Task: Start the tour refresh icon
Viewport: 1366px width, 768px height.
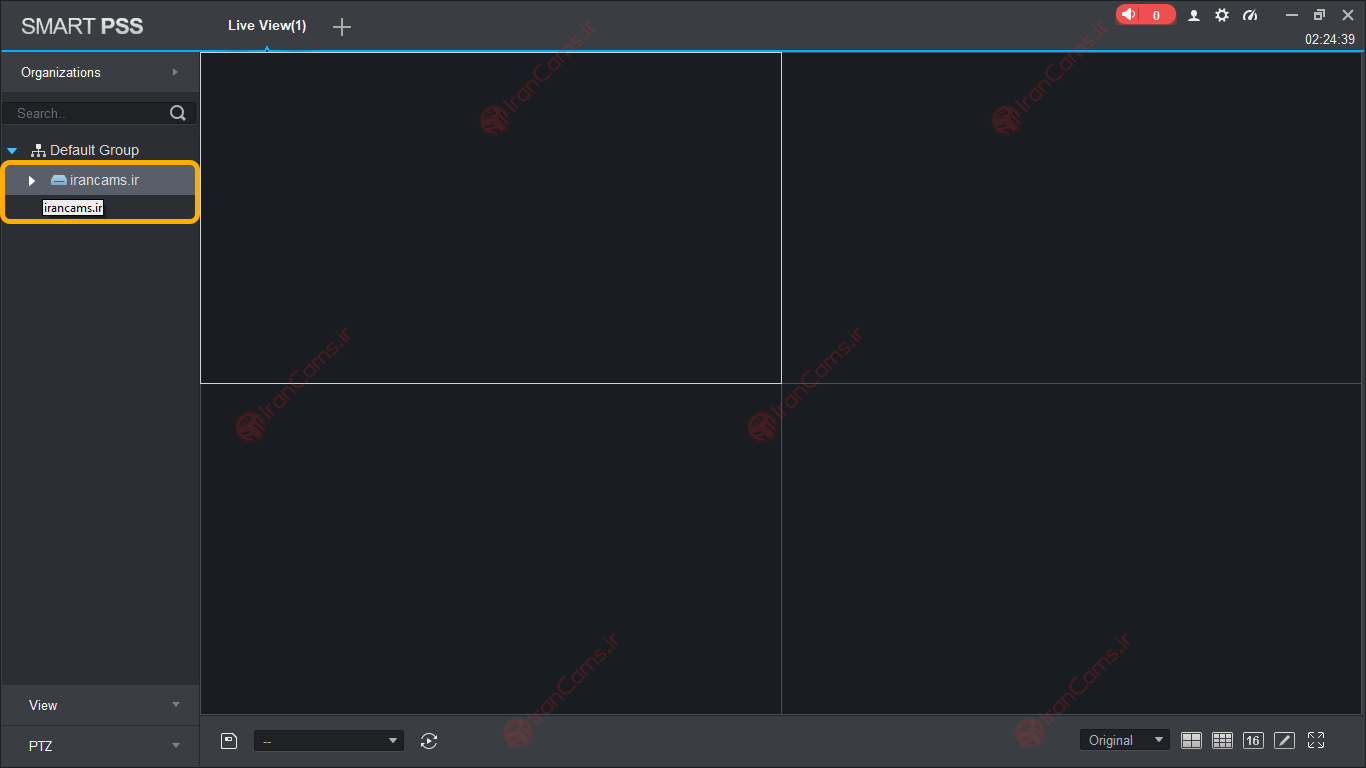Action: [x=429, y=741]
